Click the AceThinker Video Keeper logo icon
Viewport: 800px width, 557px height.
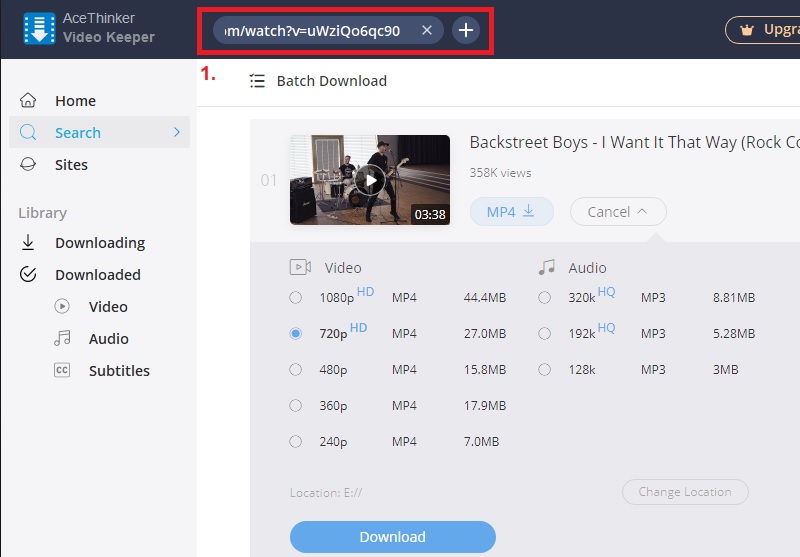pyautogui.click(x=39, y=29)
